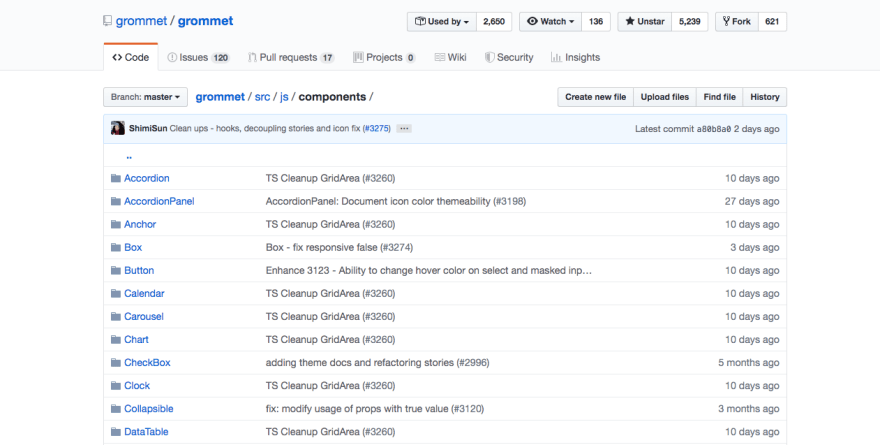Open pull request #3275 link
This screenshot has width=880, height=445.
pyautogui.click(x=377, y=129)
